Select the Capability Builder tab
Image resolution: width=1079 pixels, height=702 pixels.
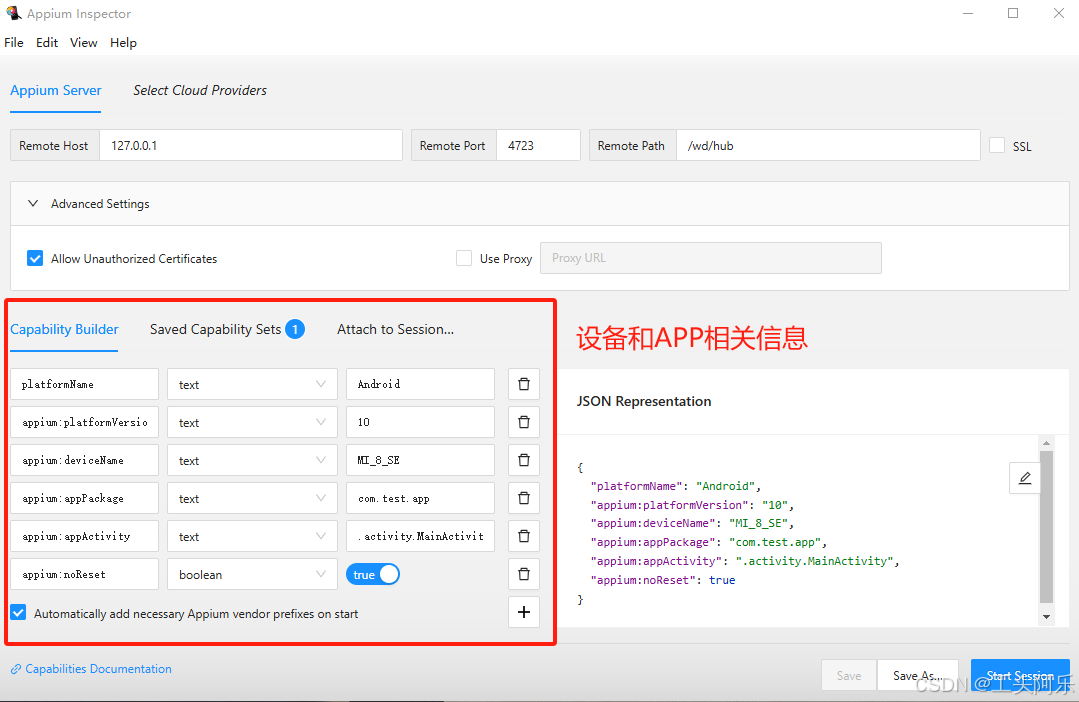(64, 330)
